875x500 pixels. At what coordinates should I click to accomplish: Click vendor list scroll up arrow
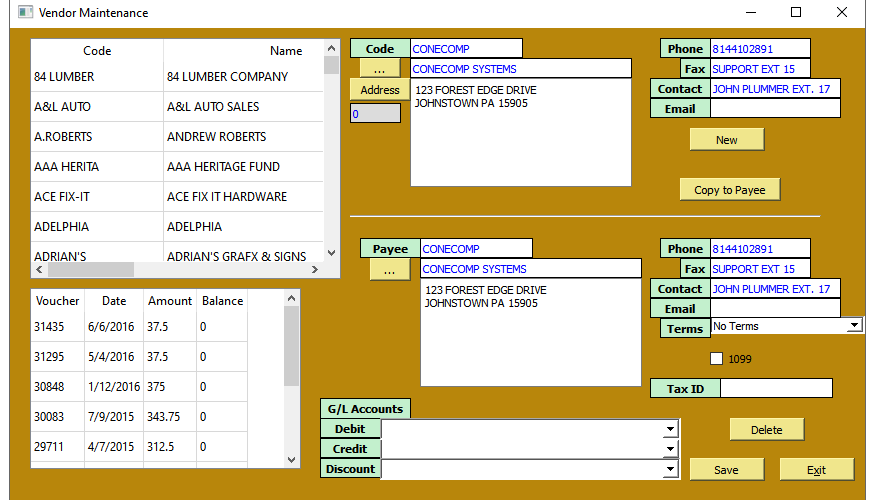coord(331,48)
